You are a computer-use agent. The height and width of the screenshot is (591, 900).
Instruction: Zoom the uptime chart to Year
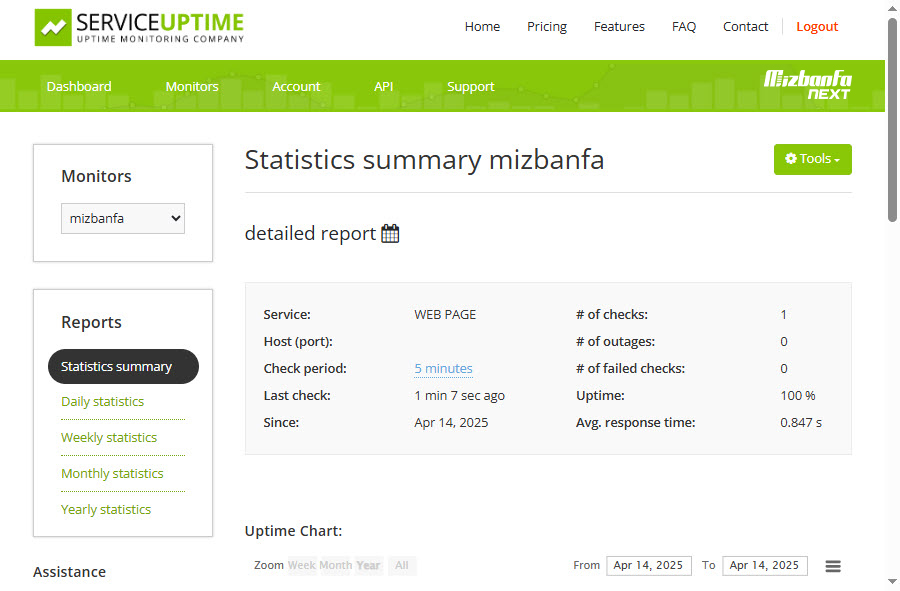(368, 565)
